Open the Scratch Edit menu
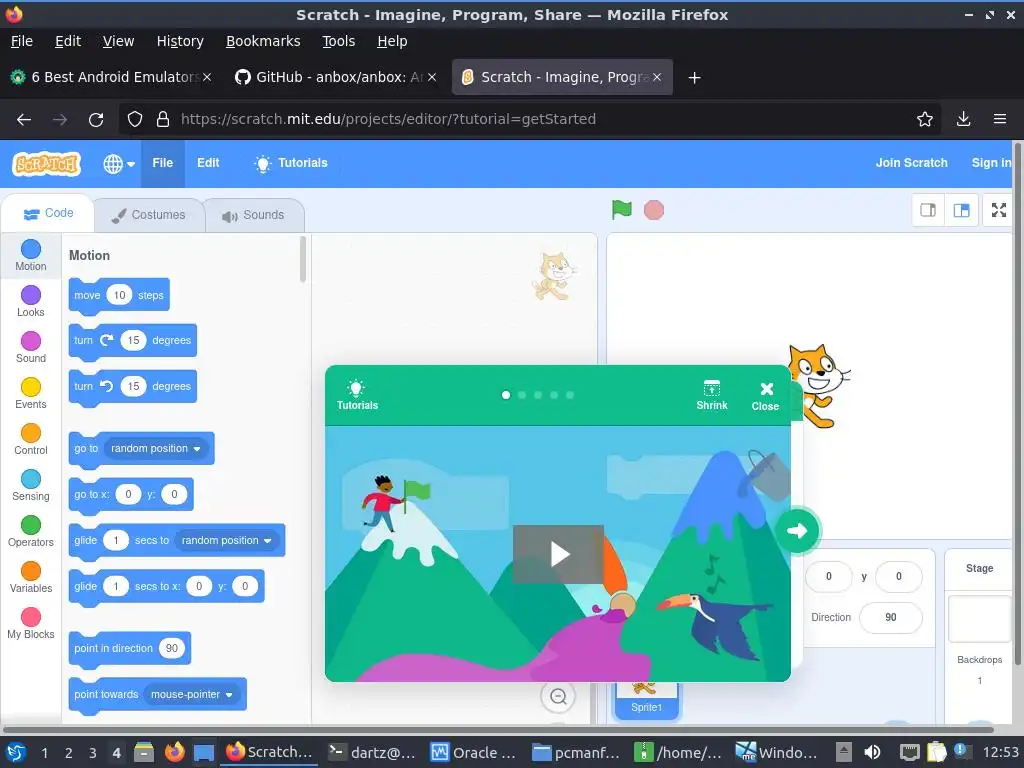 [x=208, y=163]
